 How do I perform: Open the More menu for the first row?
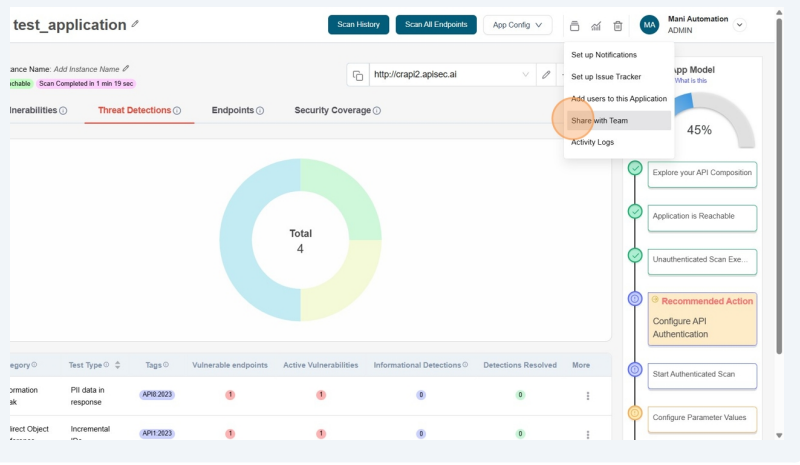(x=587, y=396)
